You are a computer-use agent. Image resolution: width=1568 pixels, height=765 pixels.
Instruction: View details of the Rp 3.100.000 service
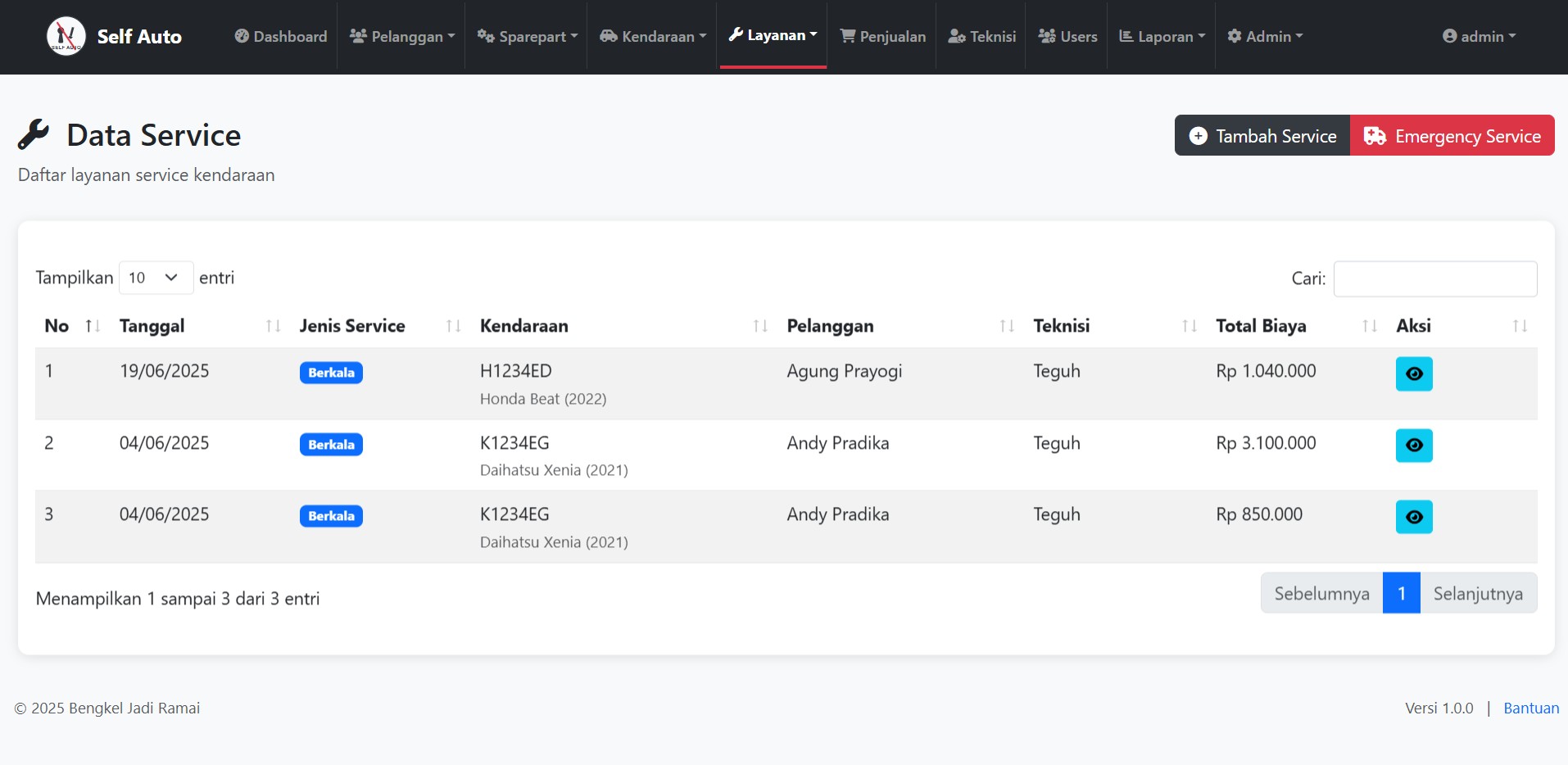[x=1414, y=446]
